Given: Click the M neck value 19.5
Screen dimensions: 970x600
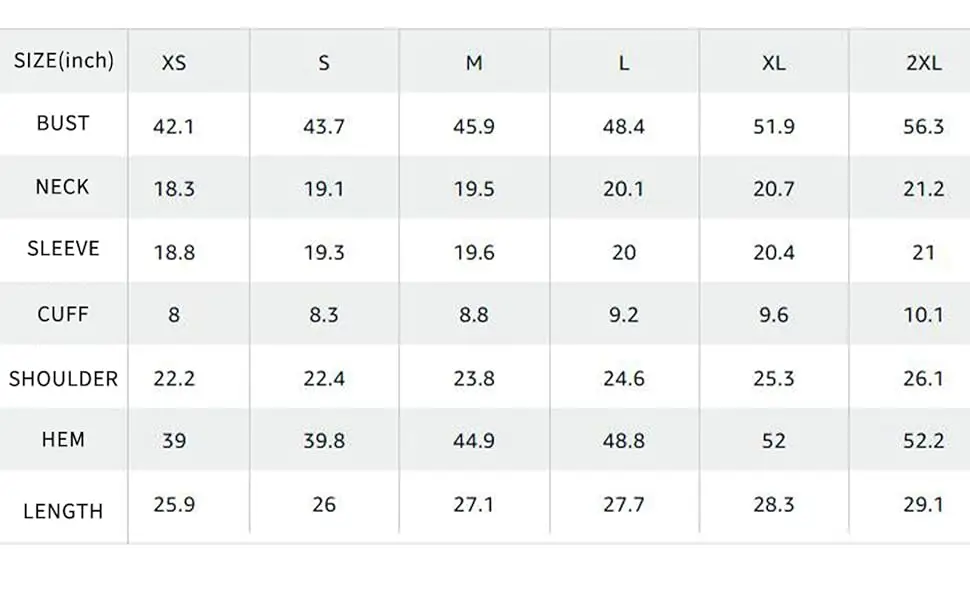Looking at the screenshot, I should pos(474,190).
